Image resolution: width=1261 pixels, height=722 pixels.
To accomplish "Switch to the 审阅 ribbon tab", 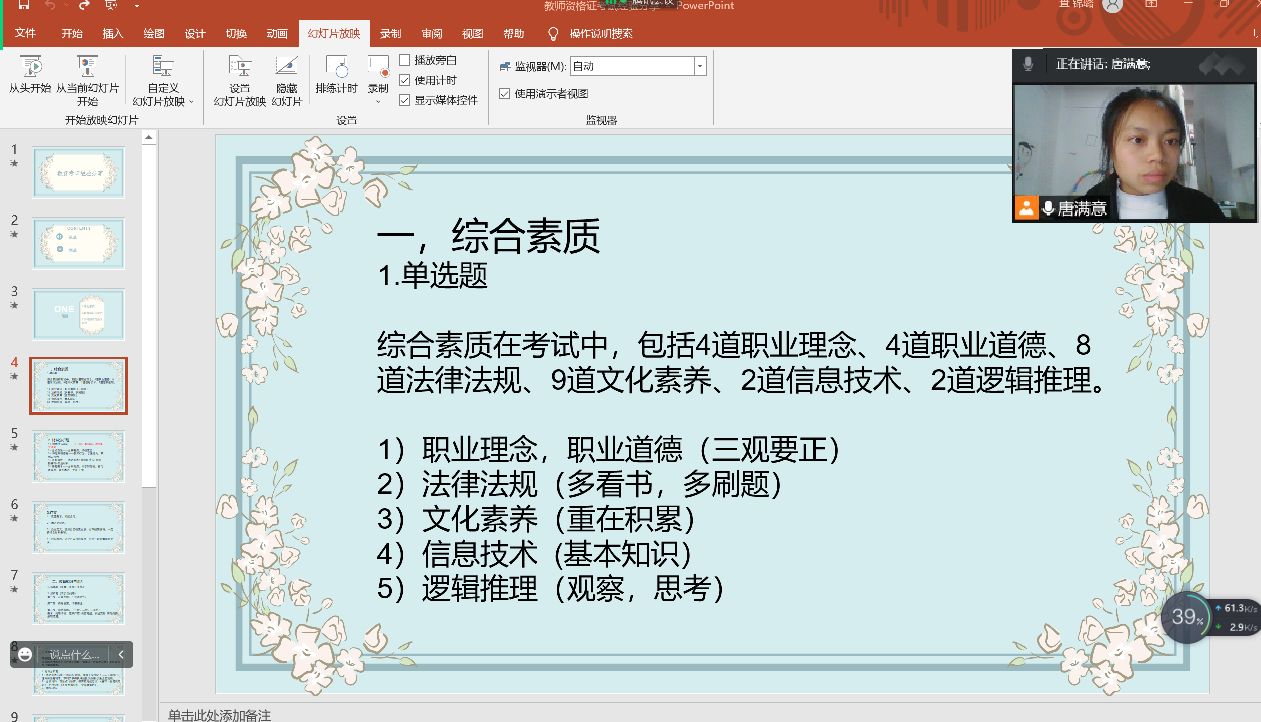I will (432, 33).
